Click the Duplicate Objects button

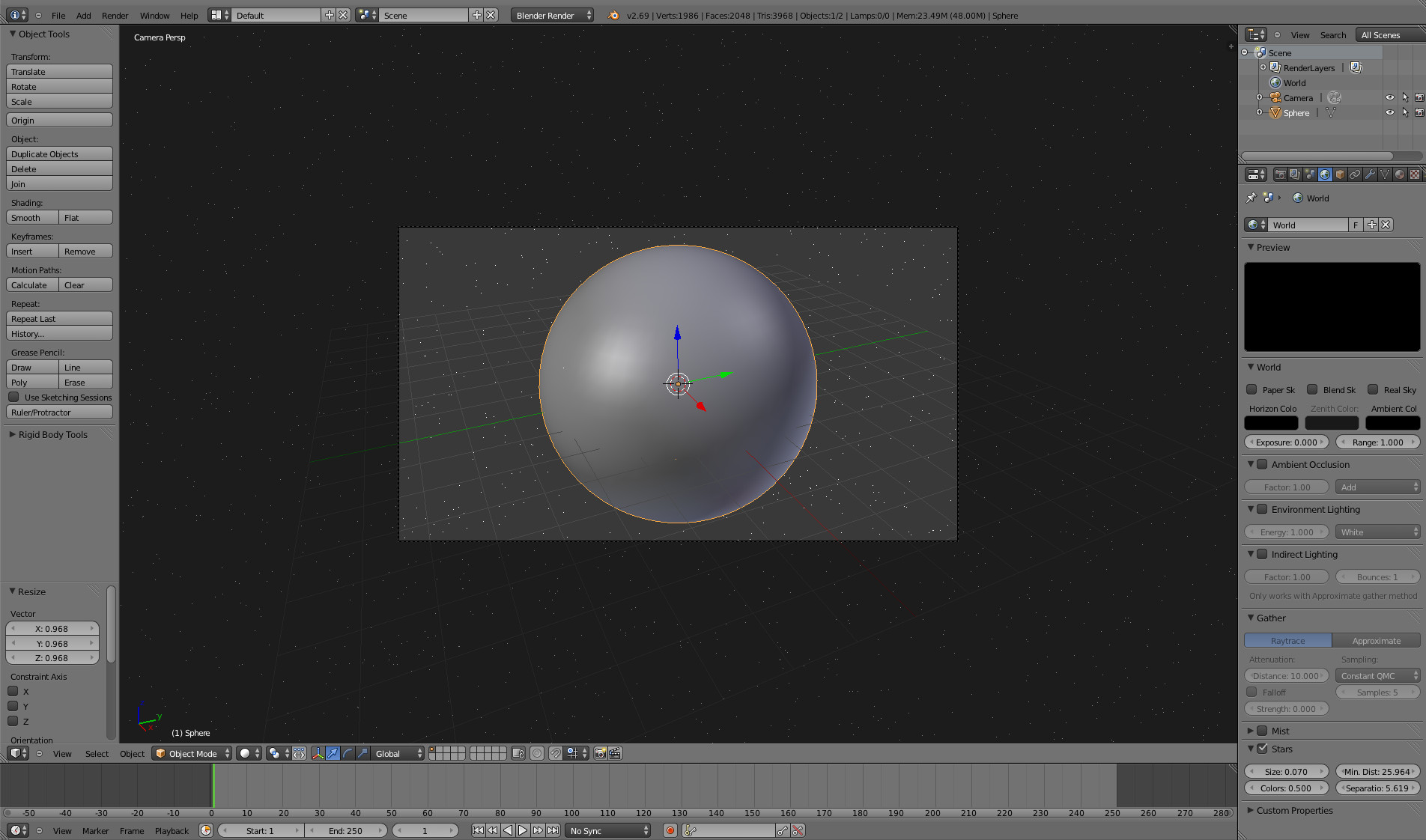tap(59, 153)
